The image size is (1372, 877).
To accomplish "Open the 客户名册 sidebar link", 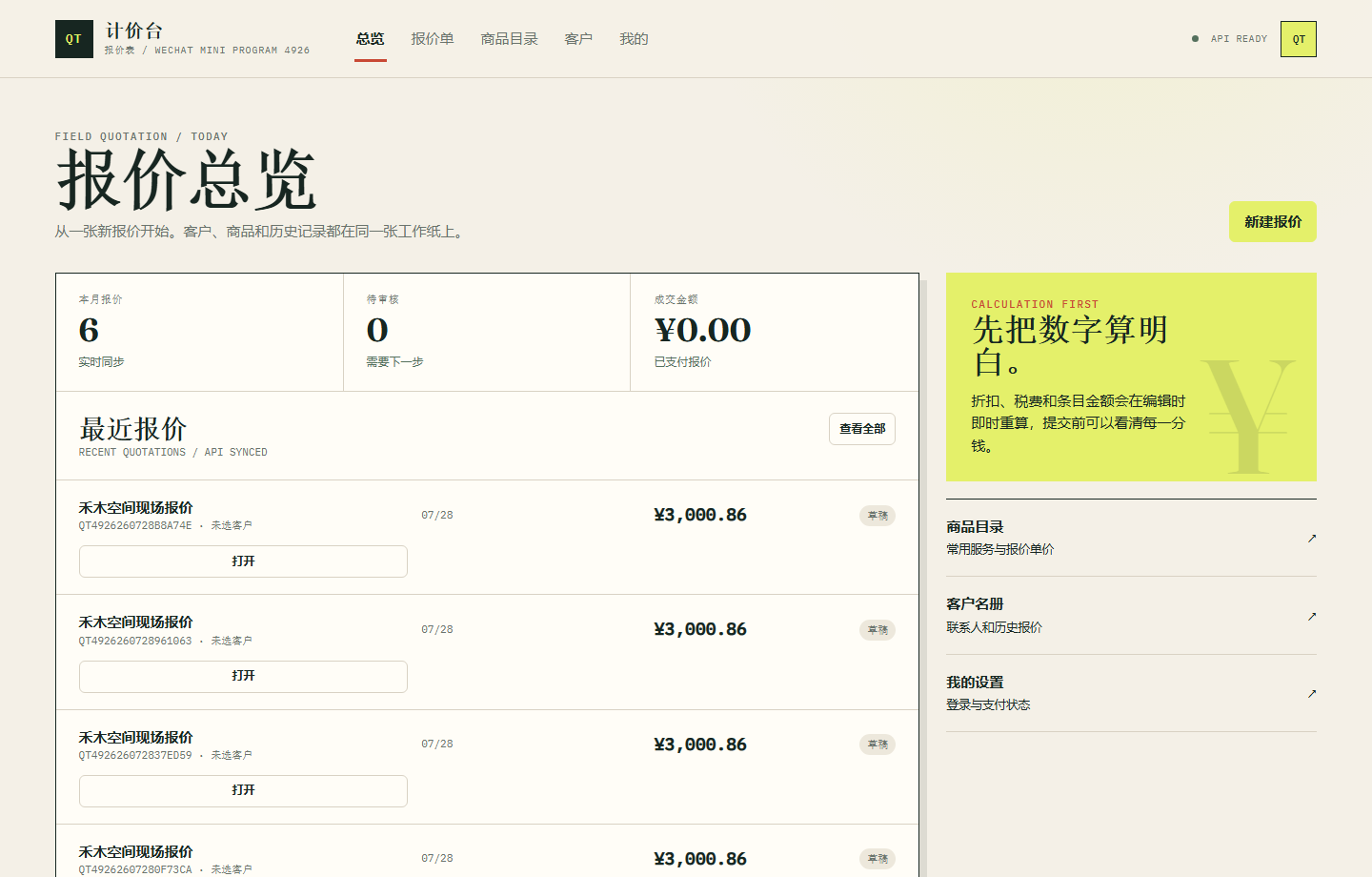I will click(1131, 616).
